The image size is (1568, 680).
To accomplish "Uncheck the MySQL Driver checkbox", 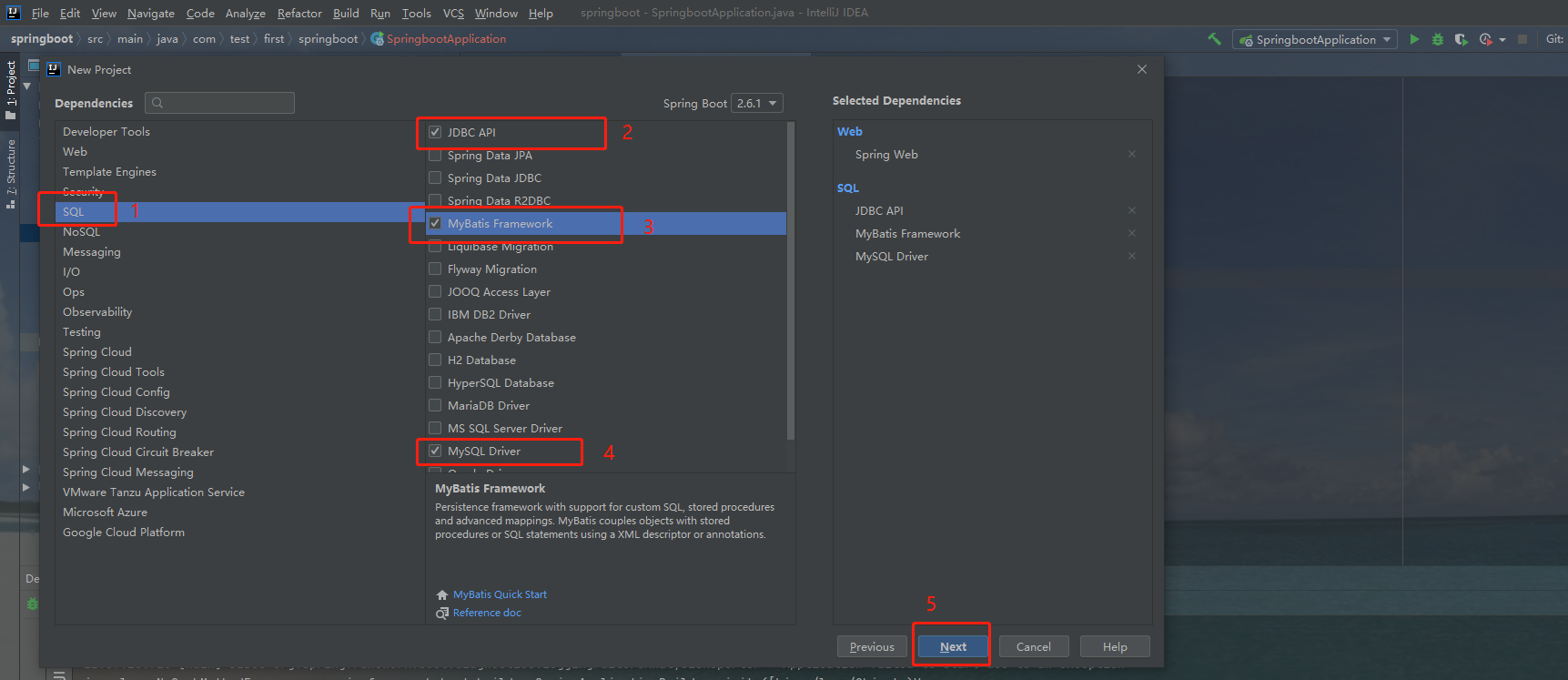I will pyautogui.click(x=435, y=451).
